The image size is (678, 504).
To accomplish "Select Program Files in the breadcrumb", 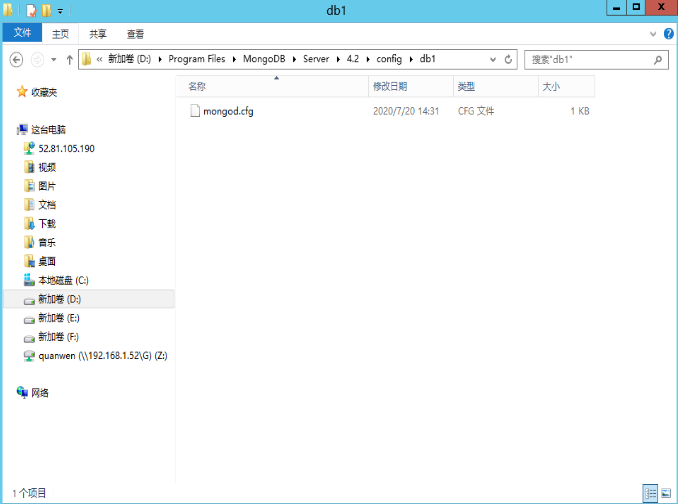I will click(x=197, y=59).
